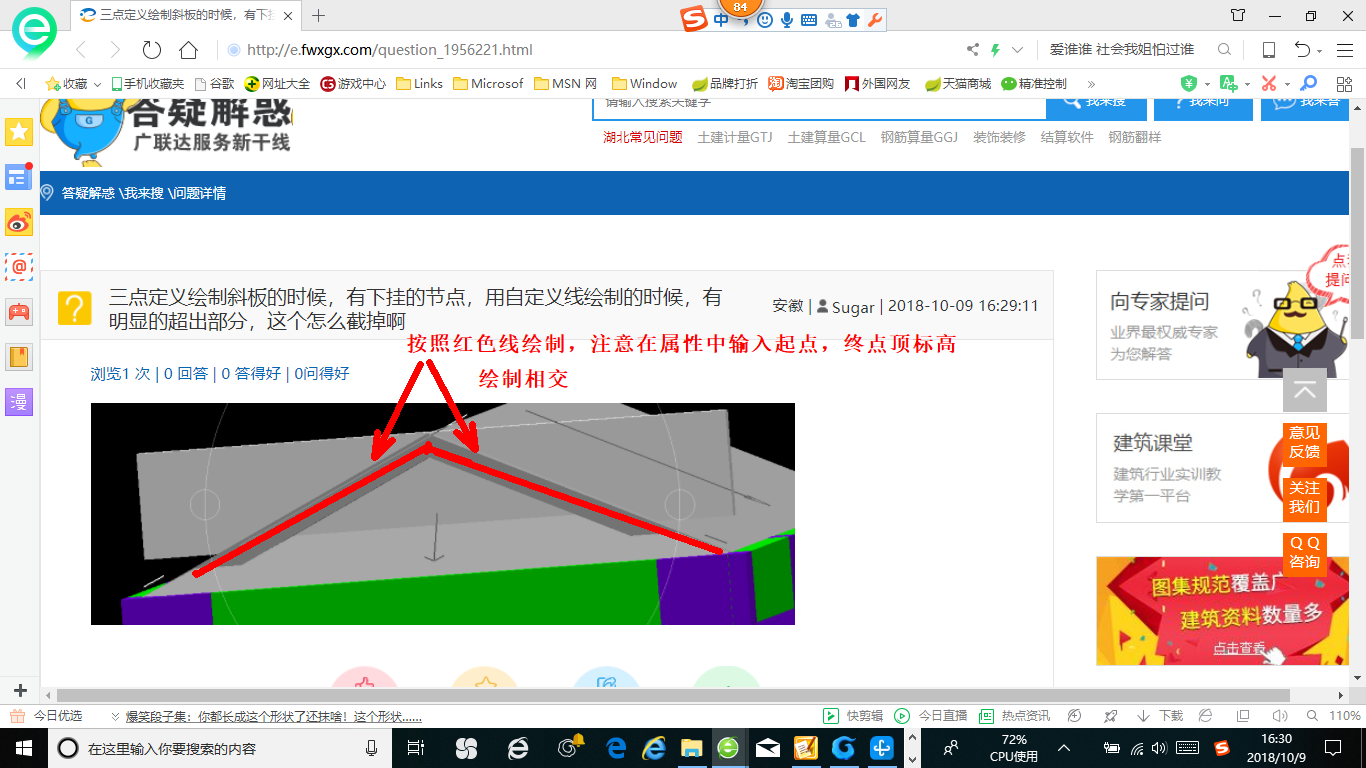Click the 我来搜 breadcrumb link
Viewport: 1366px width, 768px height.
pos(144,193)
